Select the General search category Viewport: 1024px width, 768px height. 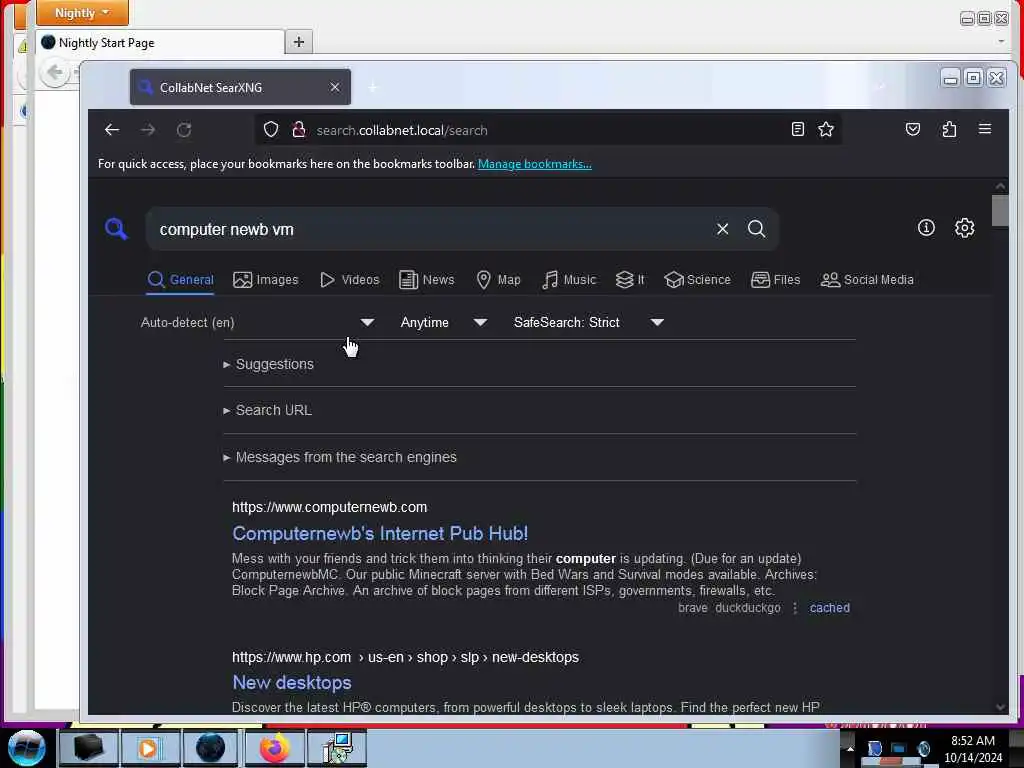(x=180, y=280)
